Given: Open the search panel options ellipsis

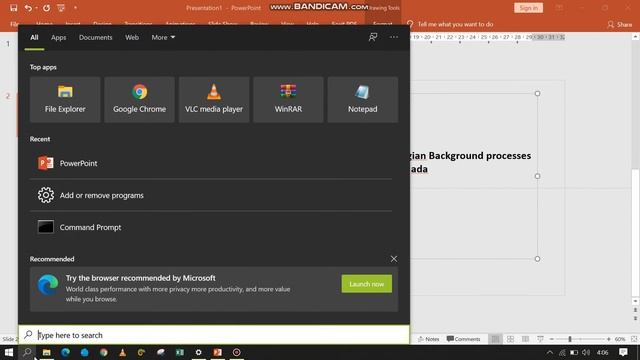Looking at the screenshot, I should point(393,37).
